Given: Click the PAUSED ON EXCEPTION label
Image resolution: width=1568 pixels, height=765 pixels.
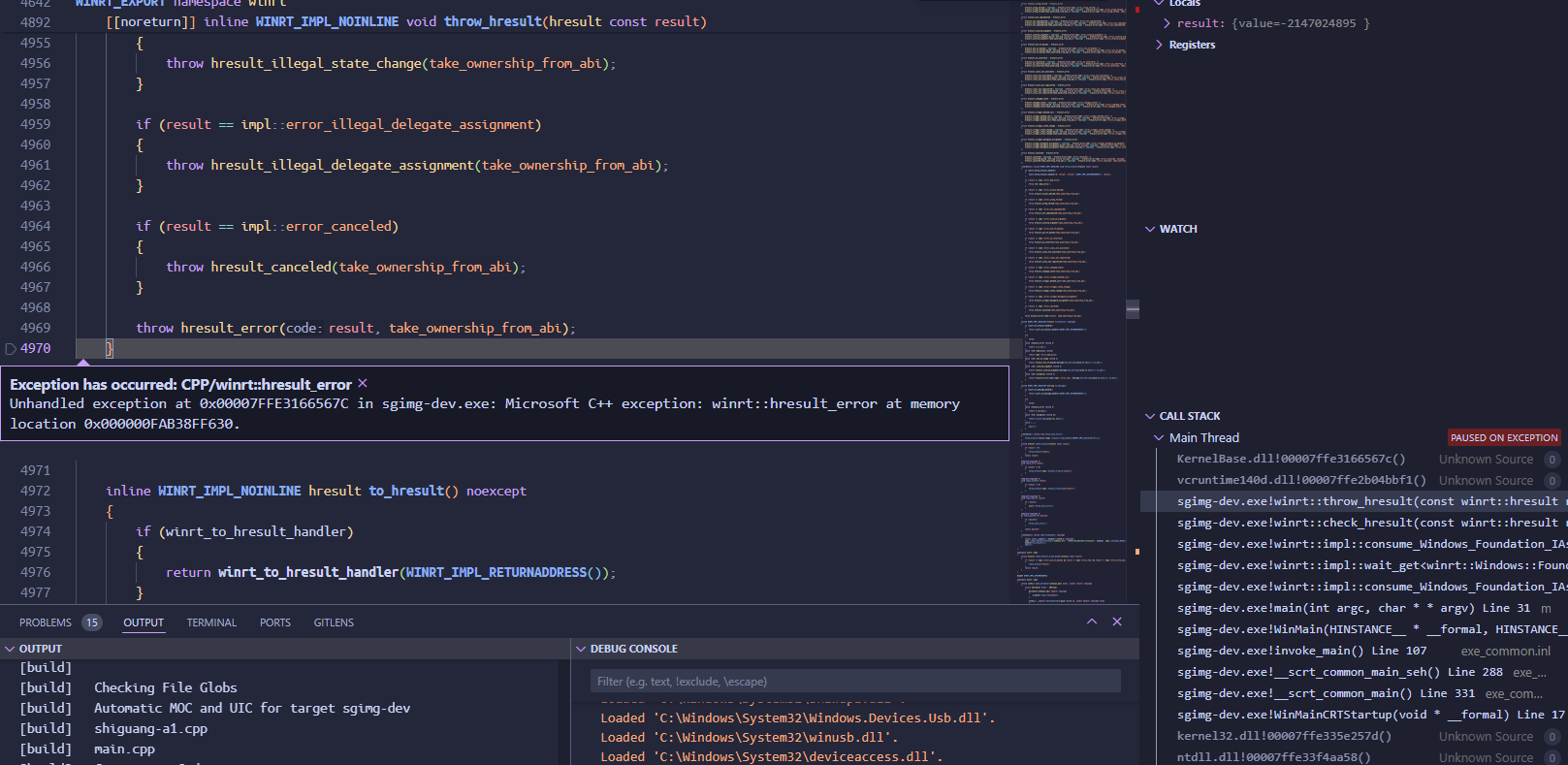Looking at the screenshot, I should [x=1504, y=438].
